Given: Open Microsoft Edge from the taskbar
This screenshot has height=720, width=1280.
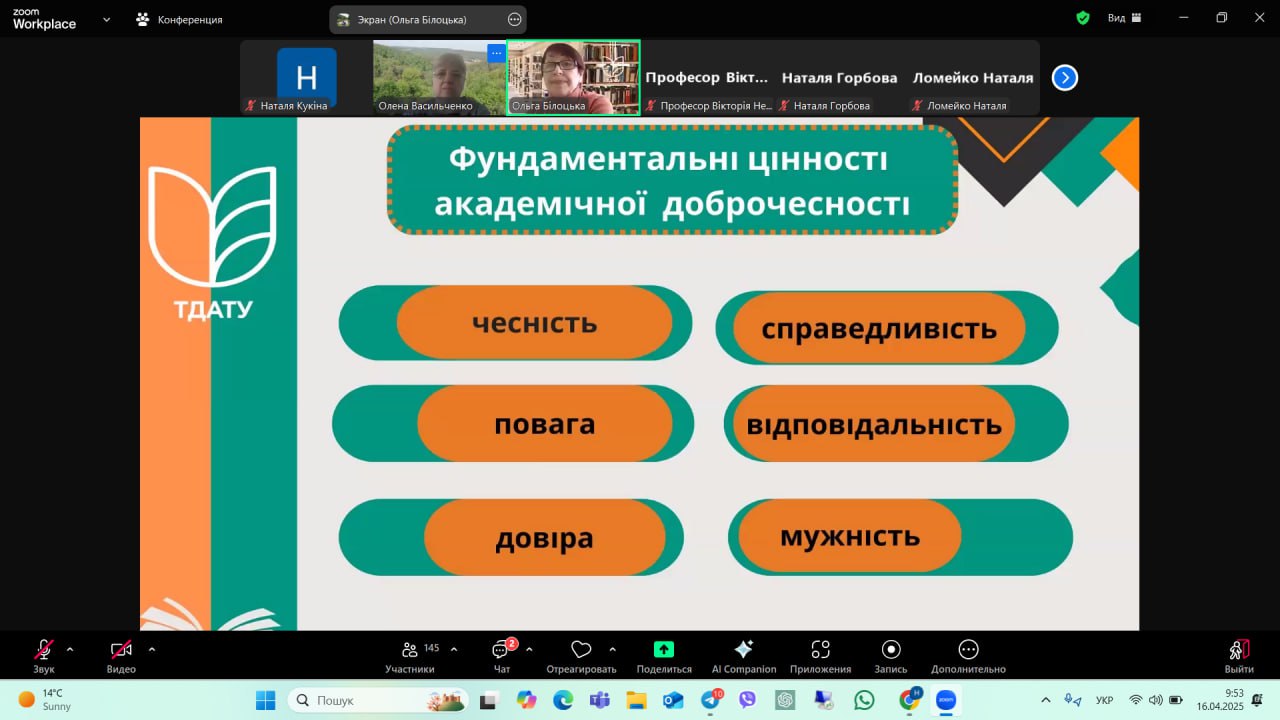Looking at the screenshot, I should click(x=563, y=700).
